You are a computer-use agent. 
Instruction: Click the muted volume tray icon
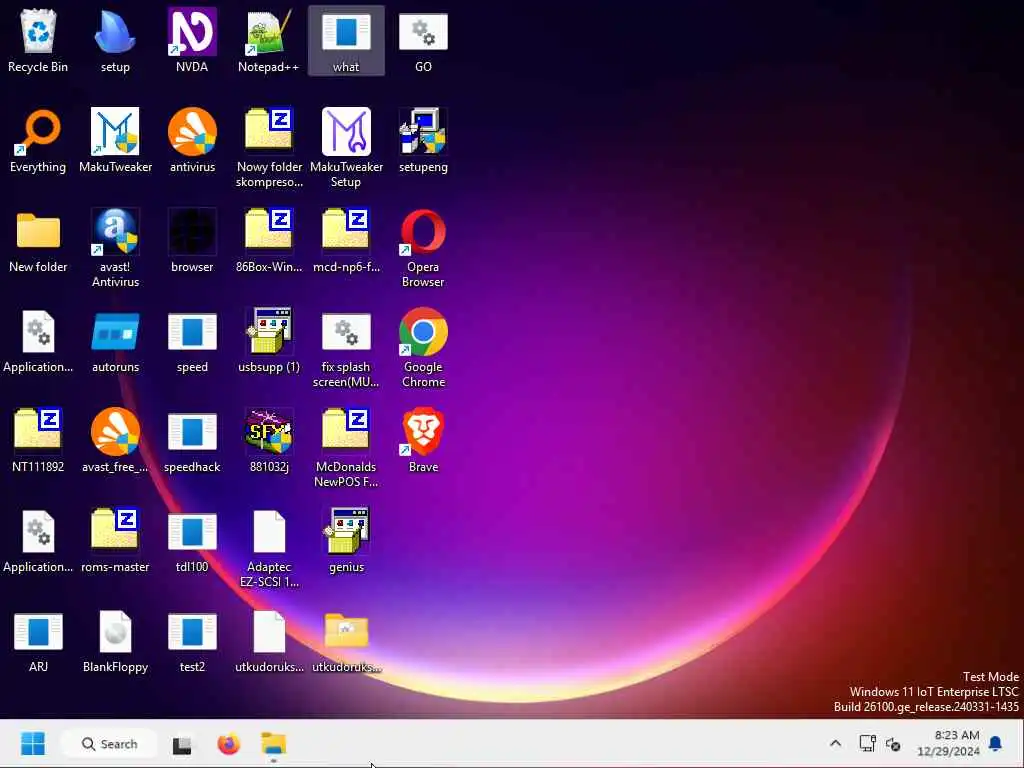pyautogui.click(x=893, y=744)
